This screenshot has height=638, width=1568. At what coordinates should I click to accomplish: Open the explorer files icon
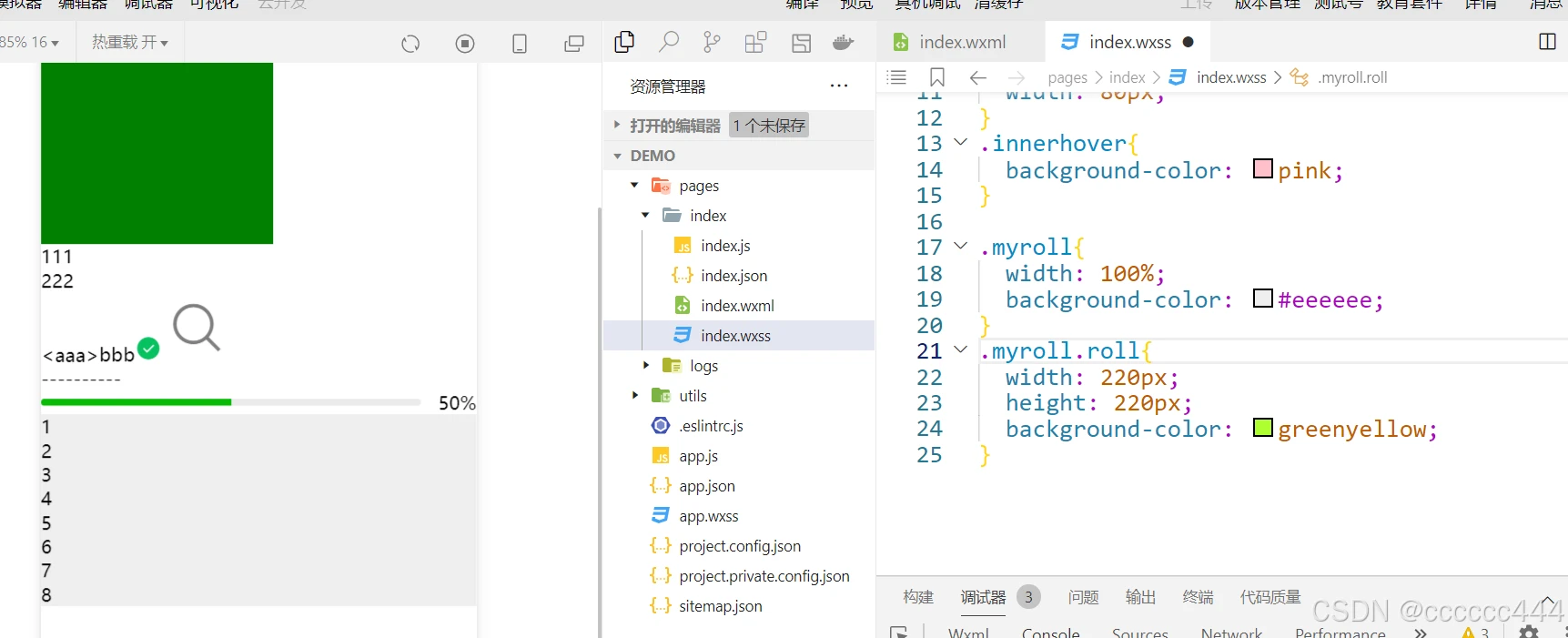(624, 42)
